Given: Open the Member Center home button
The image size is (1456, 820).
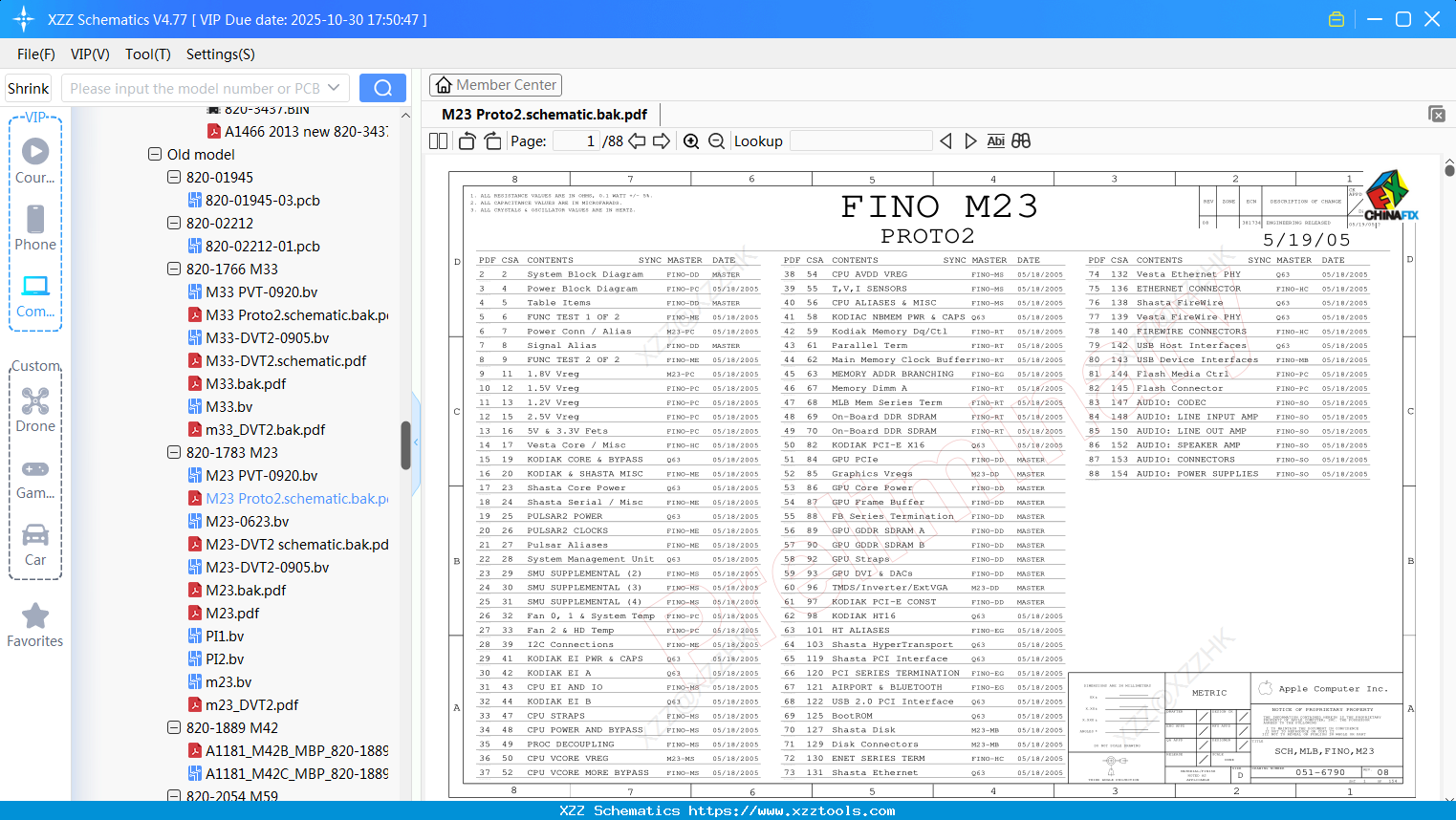Looking at the screenshot, I should 495,85.
